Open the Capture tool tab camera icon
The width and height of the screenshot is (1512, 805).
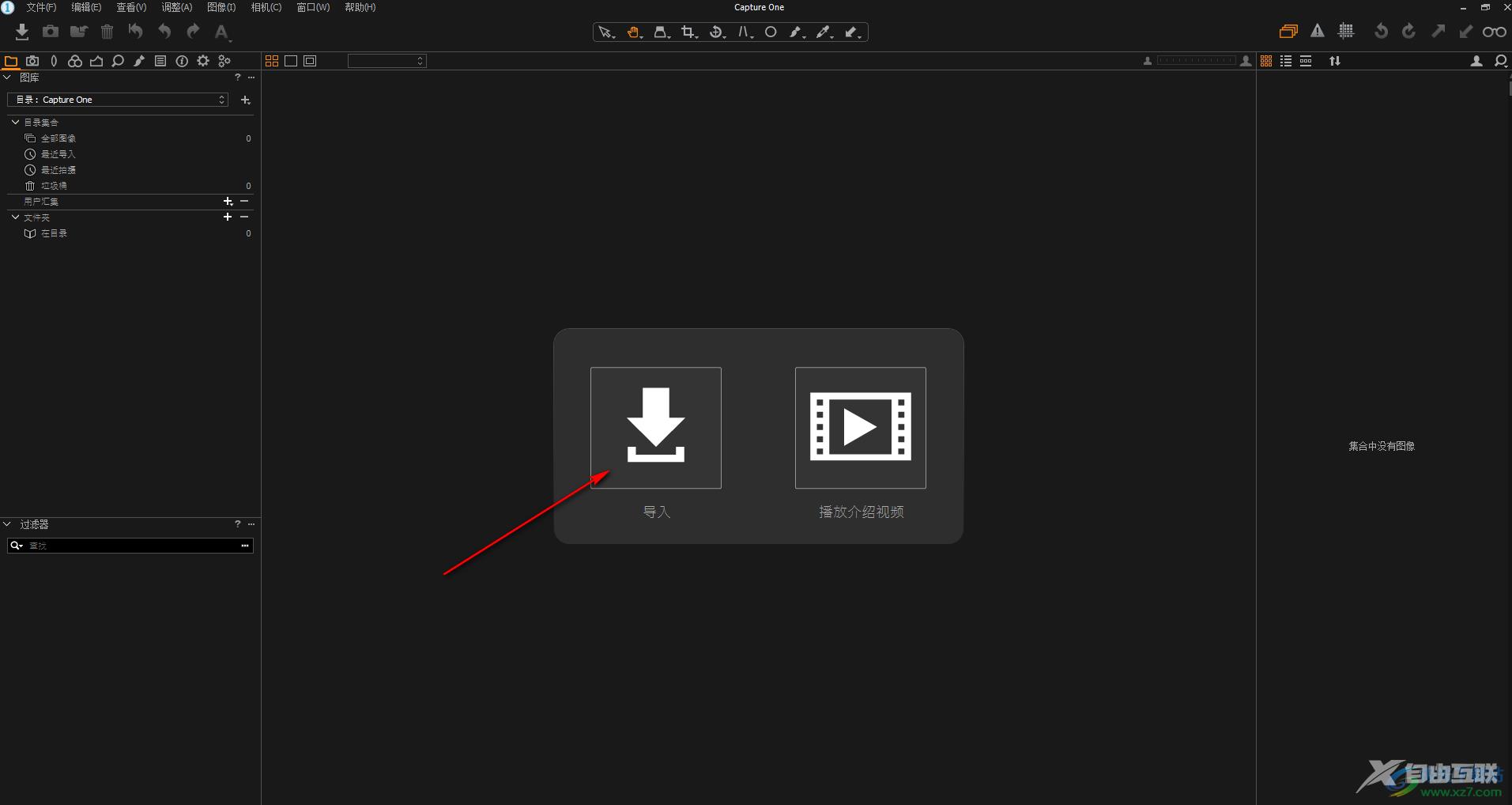tap(32, 61)
